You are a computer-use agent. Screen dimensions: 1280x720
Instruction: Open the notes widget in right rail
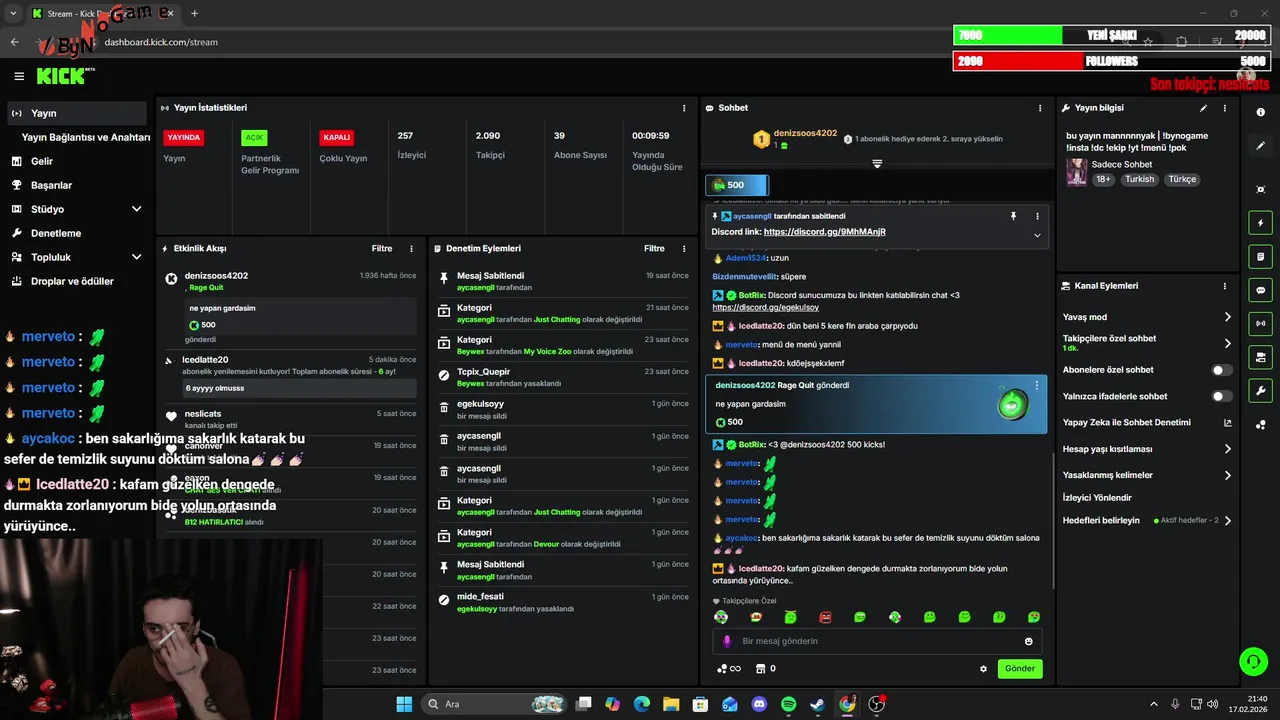[1261, 257]
